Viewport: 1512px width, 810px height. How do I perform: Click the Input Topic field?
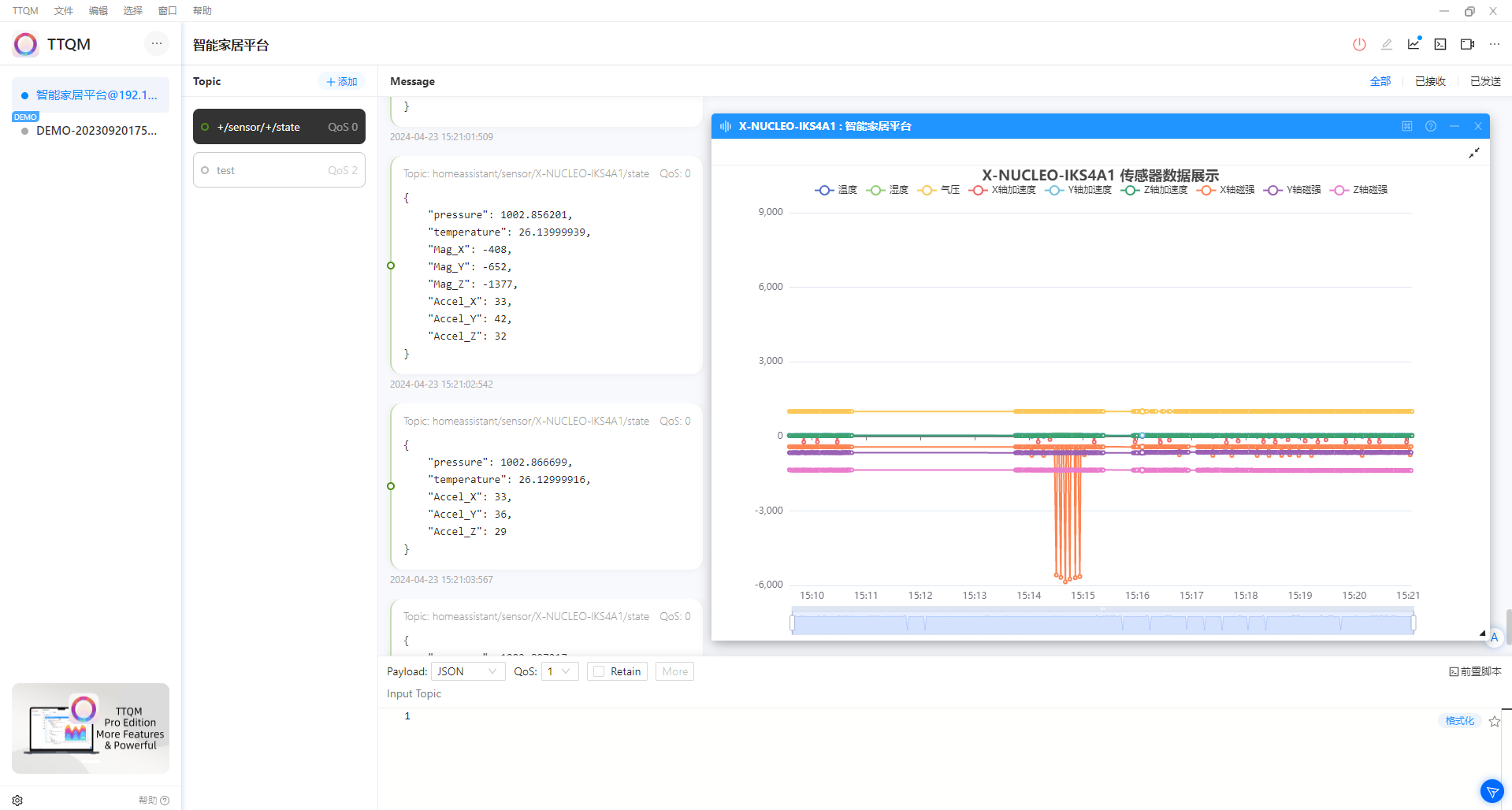pyautogui.click(x=944, y=693)
